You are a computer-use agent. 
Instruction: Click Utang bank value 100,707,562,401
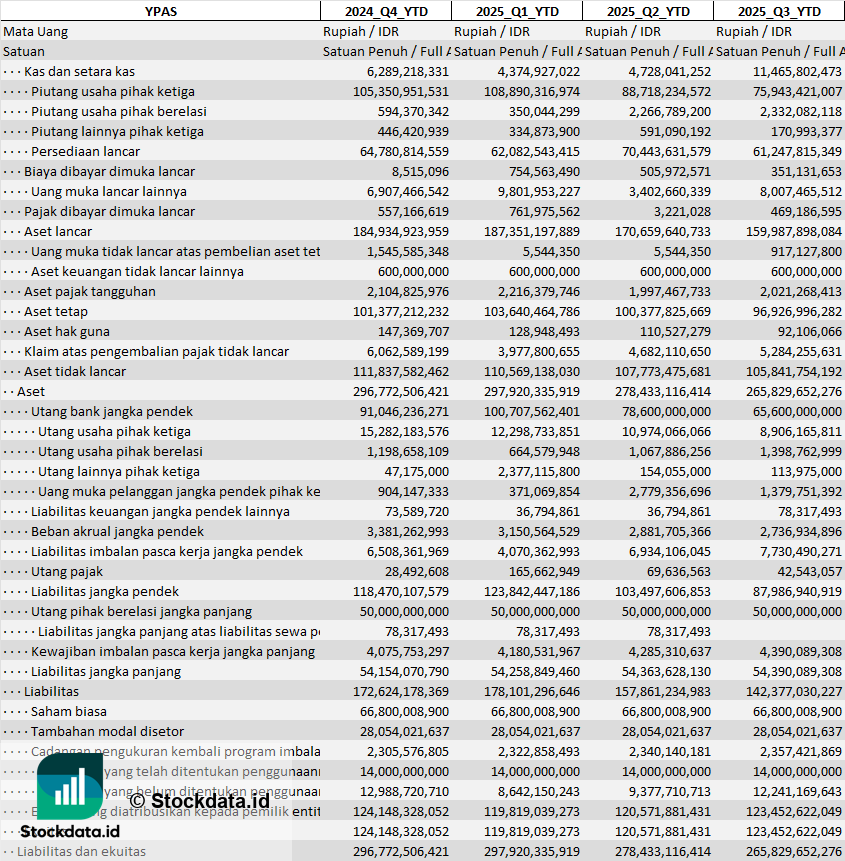(x=531, y=412)
